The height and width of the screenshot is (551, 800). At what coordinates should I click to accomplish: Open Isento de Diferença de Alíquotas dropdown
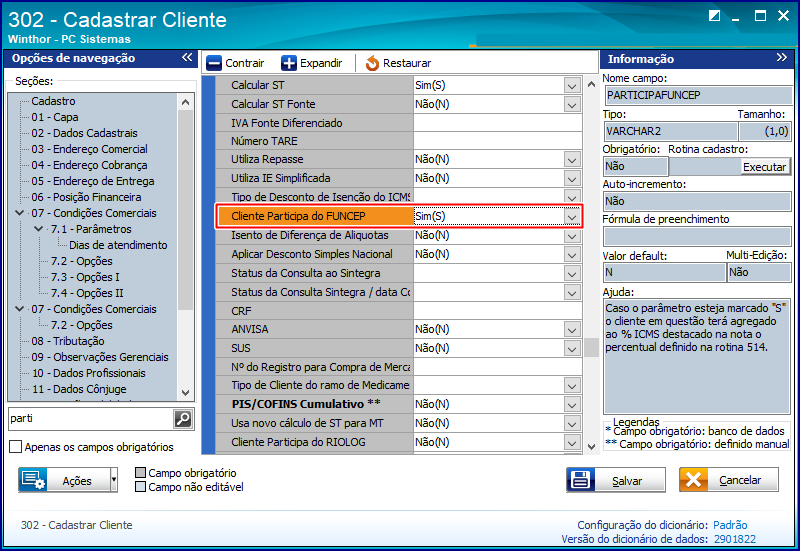(572, 236)
